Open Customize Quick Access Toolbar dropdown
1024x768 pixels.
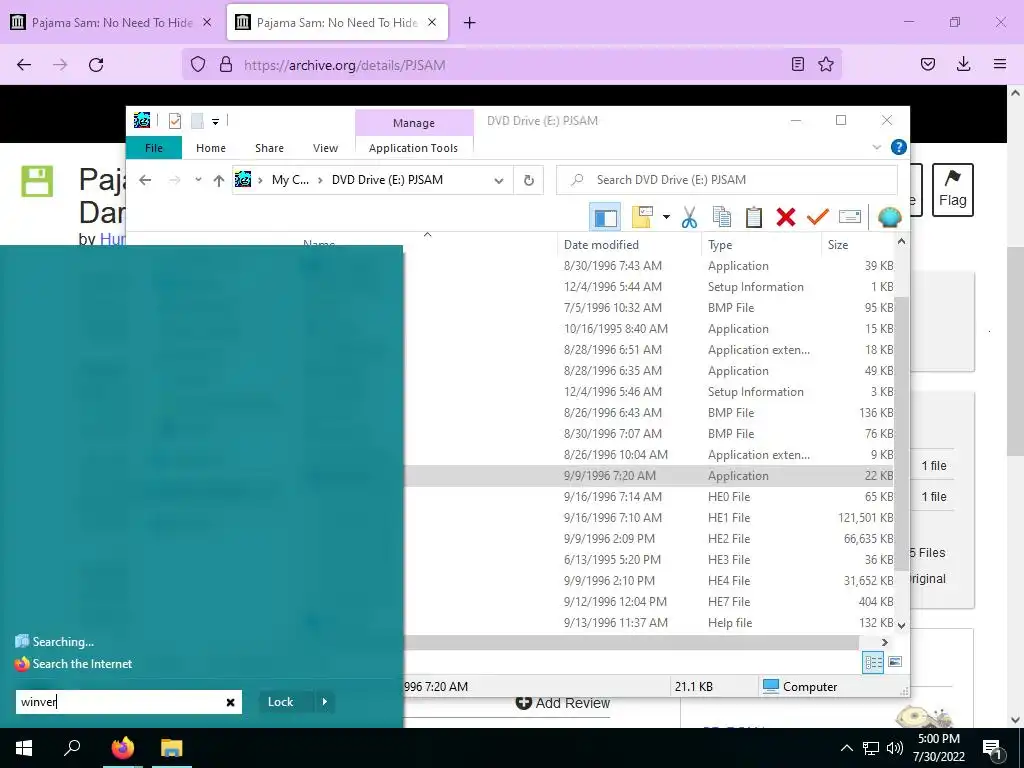click(216, 121)
